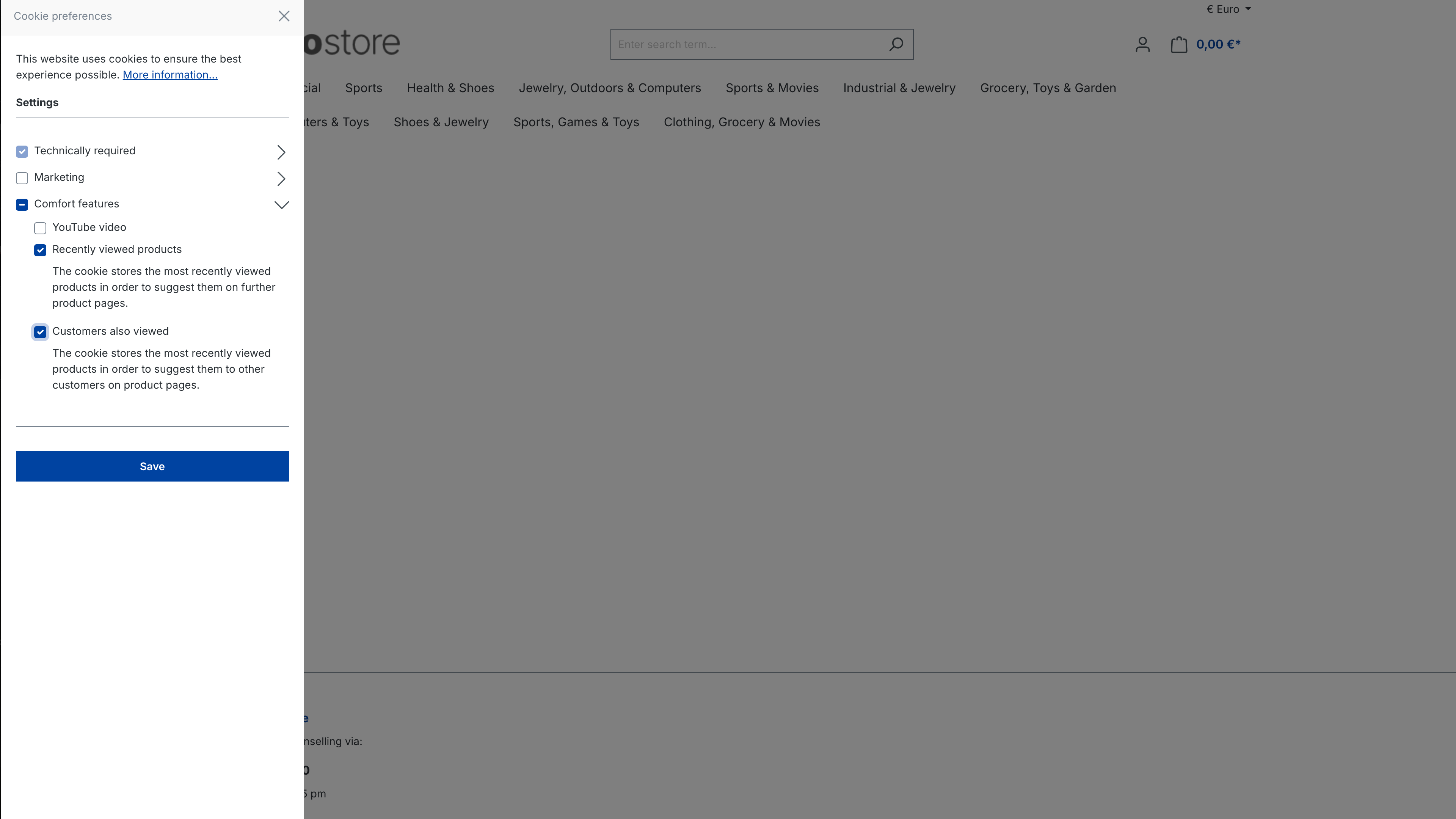This screenshot has width=1456, height=819.
Task: Click the Recently viewed products label
Action: (117, 249)
